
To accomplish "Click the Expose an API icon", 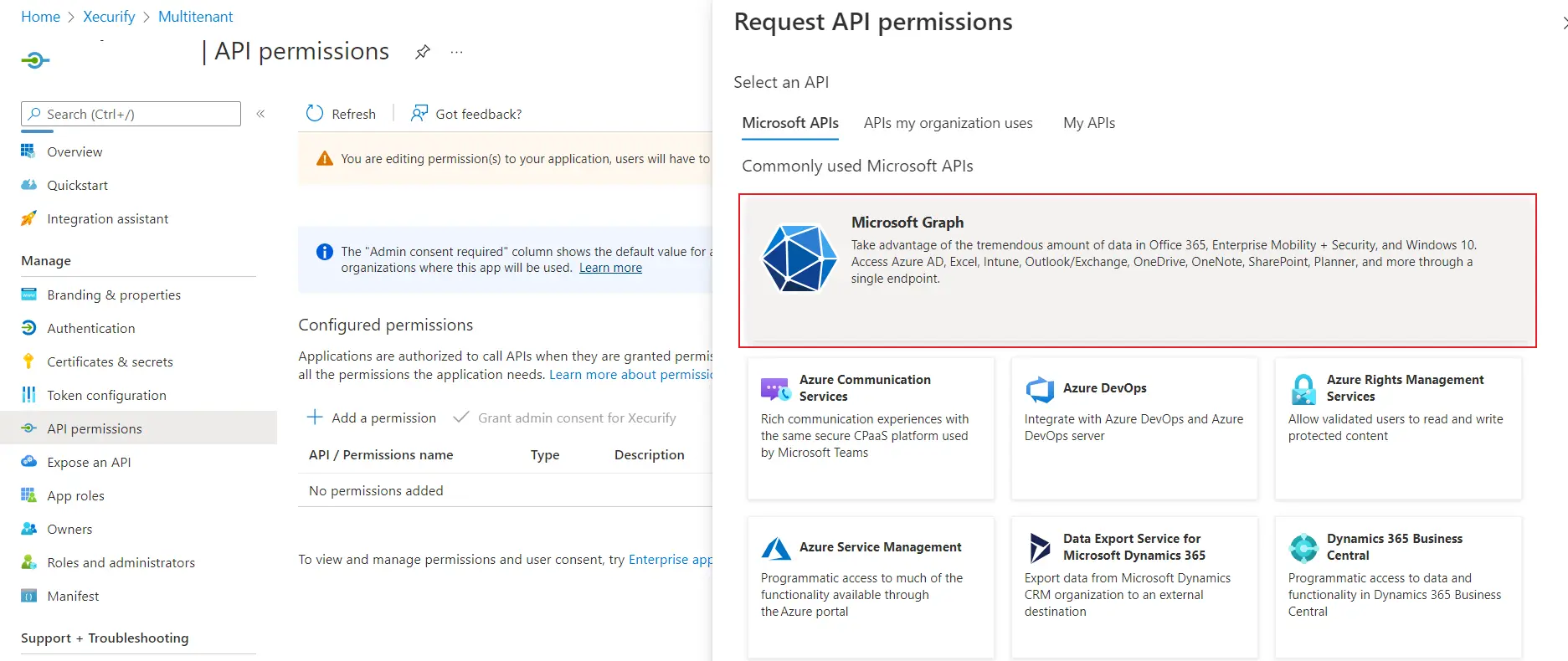I will coord(28,462).
